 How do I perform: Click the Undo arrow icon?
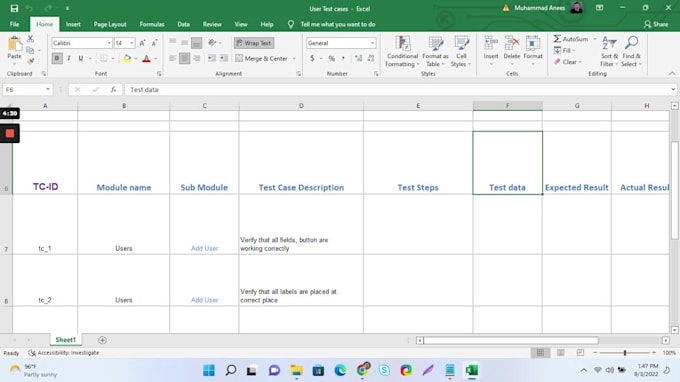pyautogui.click(x=29, y=8)
